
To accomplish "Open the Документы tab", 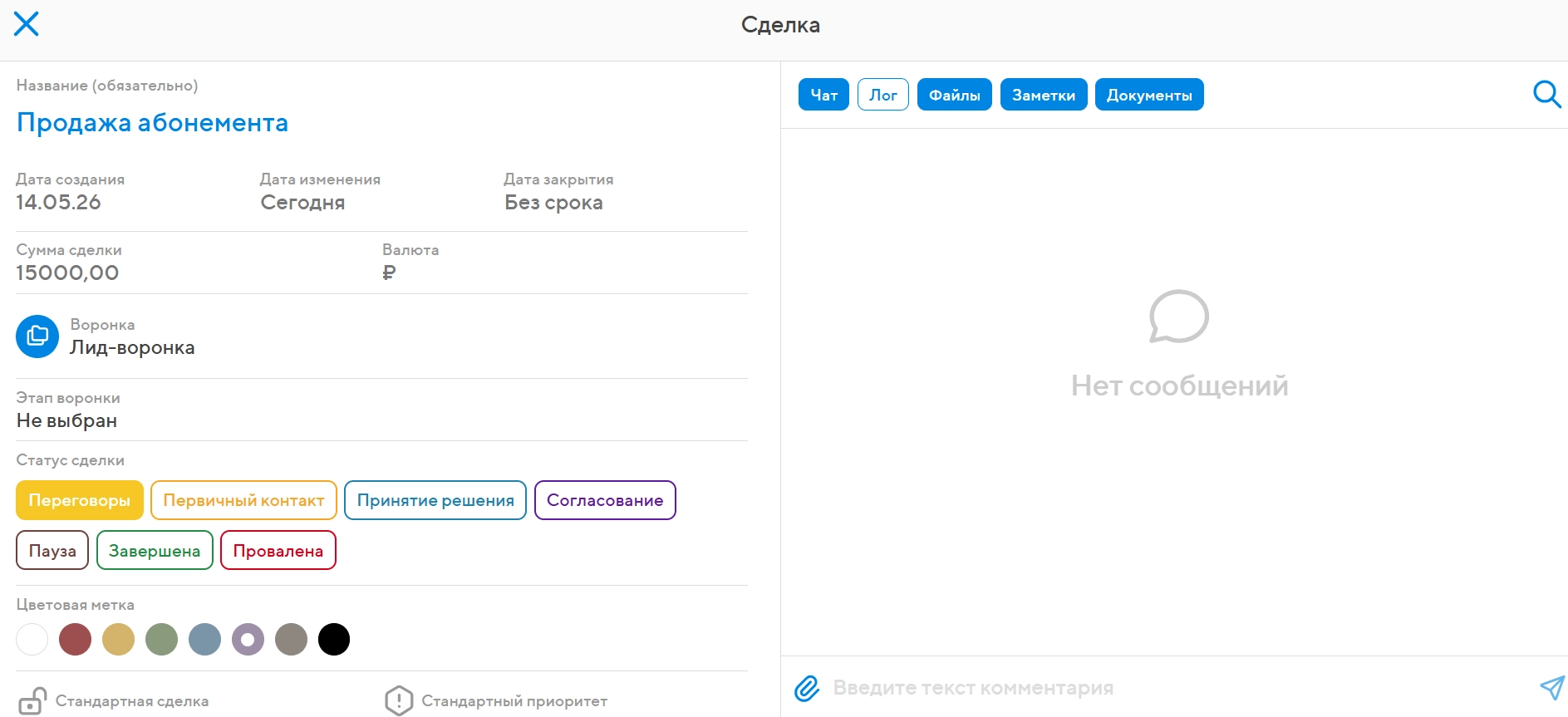I will 1149,95.
